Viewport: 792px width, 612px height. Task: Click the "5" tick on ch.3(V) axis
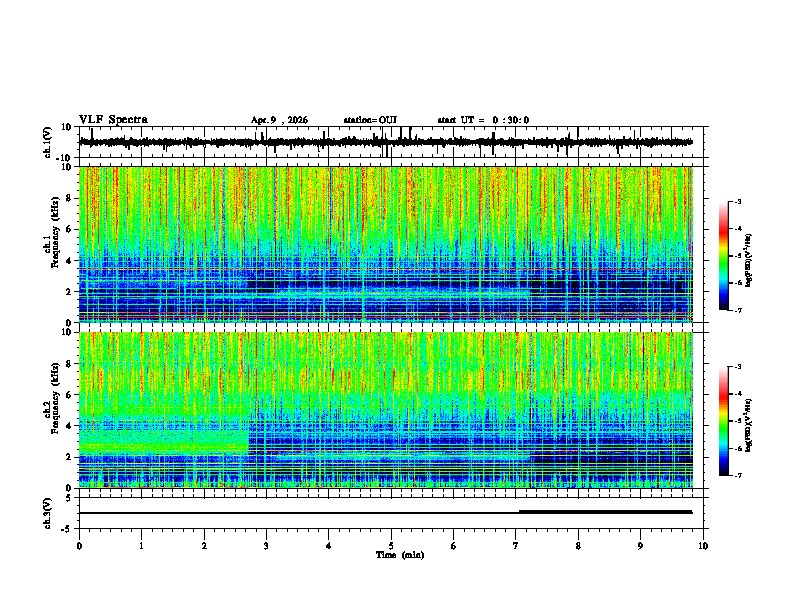[69, 498]
